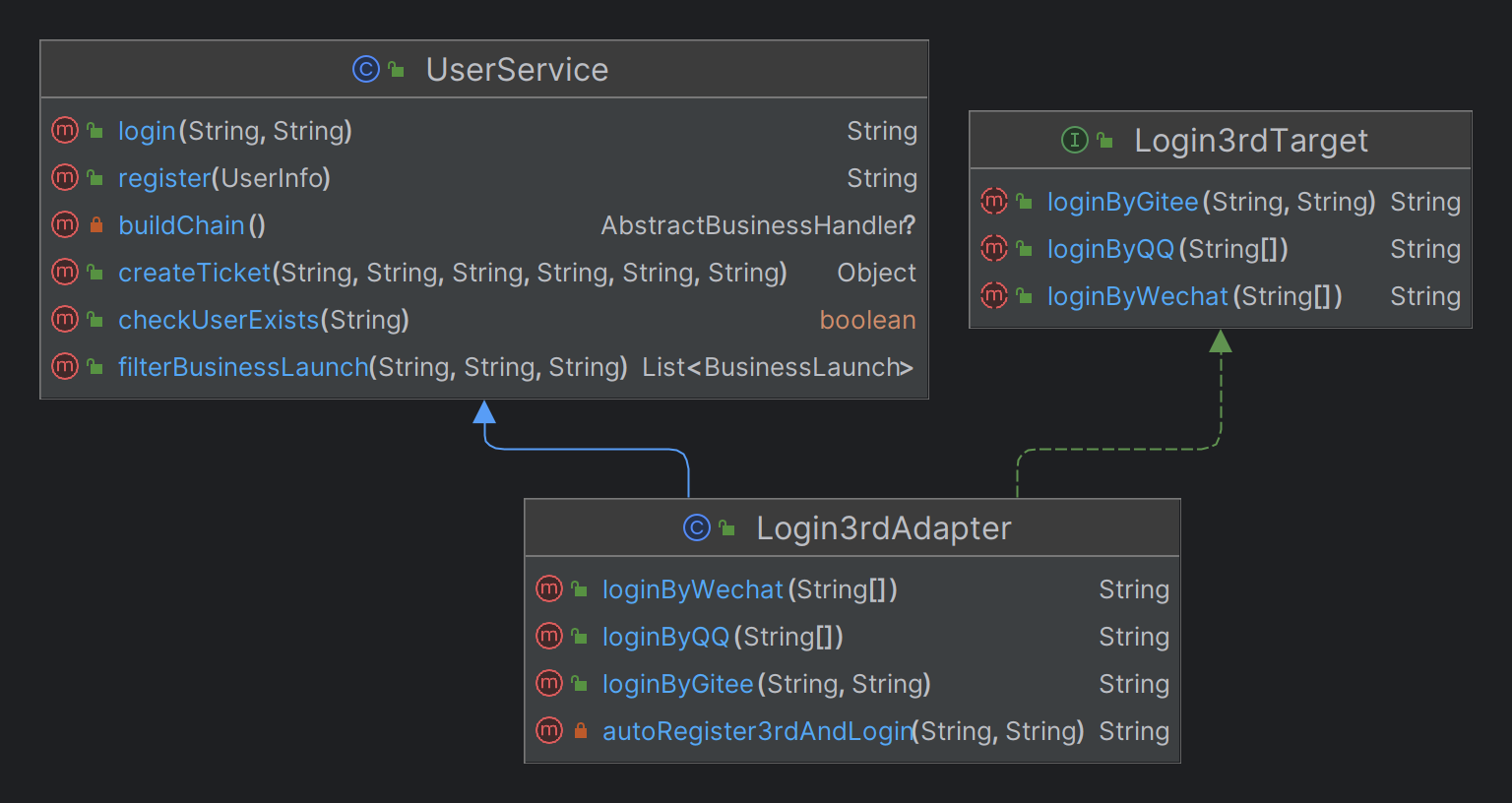Click the autoRegister3rdAndLogin method name
The image size is (1512, 803).
(757, 731)
